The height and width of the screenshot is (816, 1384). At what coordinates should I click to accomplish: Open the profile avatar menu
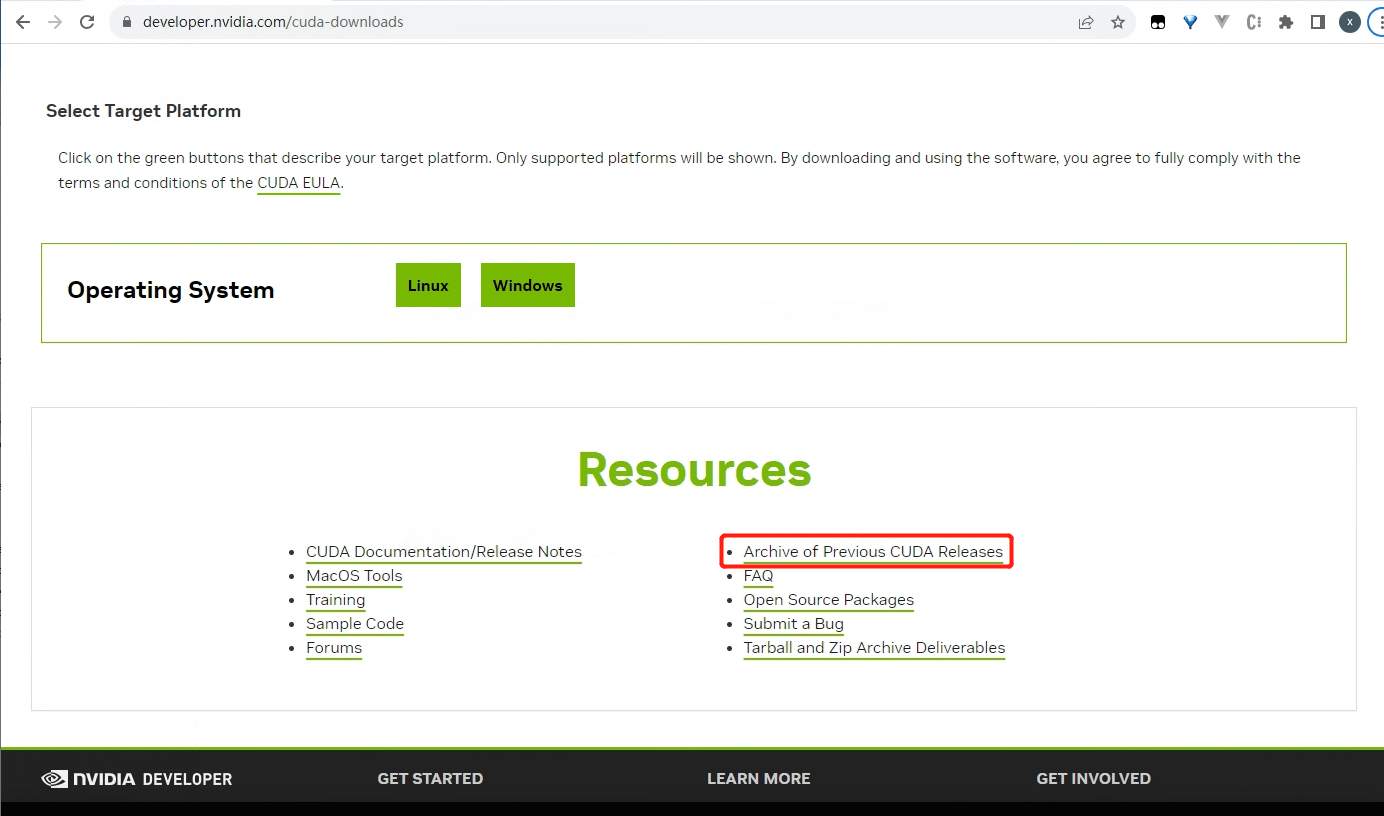coord(1350,22)
